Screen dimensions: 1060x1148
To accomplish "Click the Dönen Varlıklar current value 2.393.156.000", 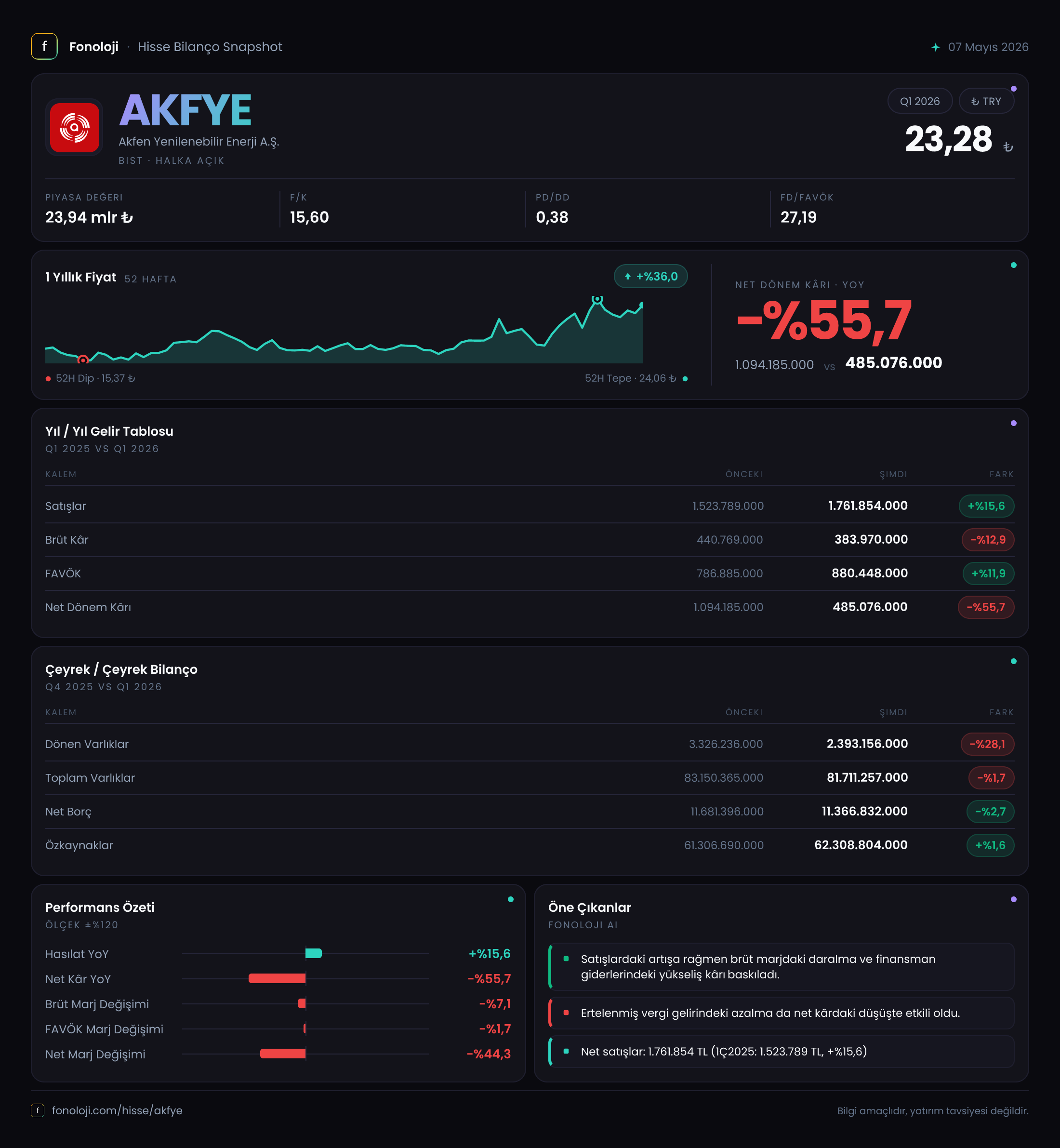I will click(x=867, y=744).
